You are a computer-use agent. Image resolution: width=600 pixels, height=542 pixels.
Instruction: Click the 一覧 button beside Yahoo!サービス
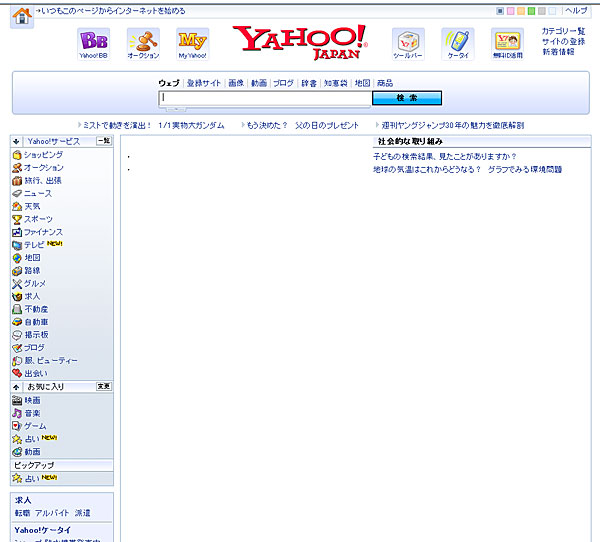click(104, 141)
